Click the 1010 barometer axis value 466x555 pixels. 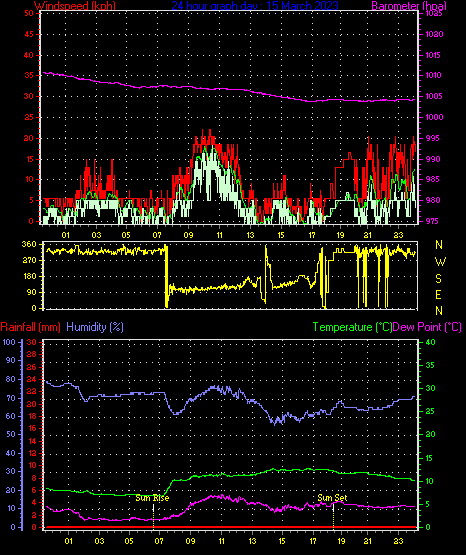tap(433, 75)
